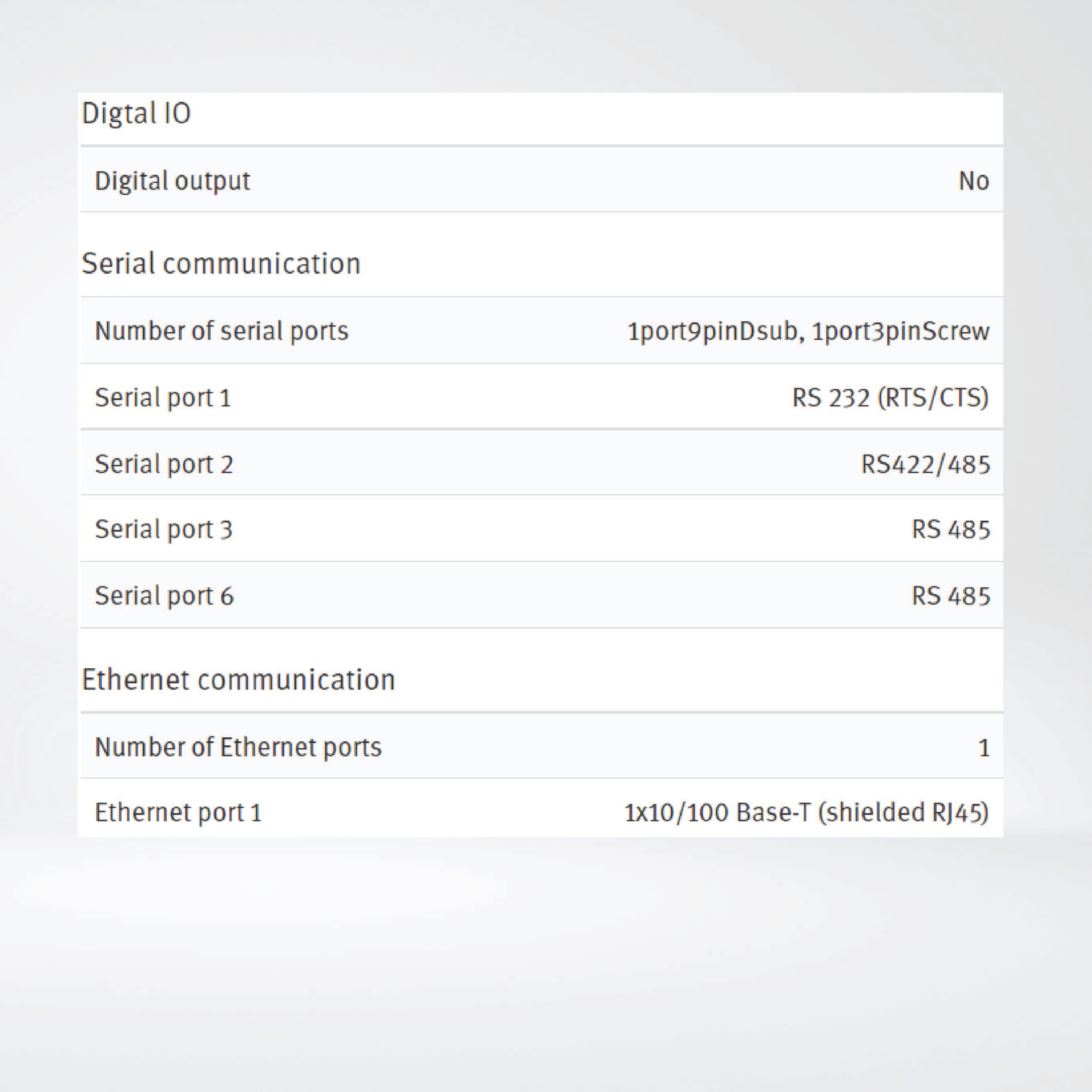Click the Ethernet communication section heading
This screenshot has width=1092, height=1092.
(238, 680)
